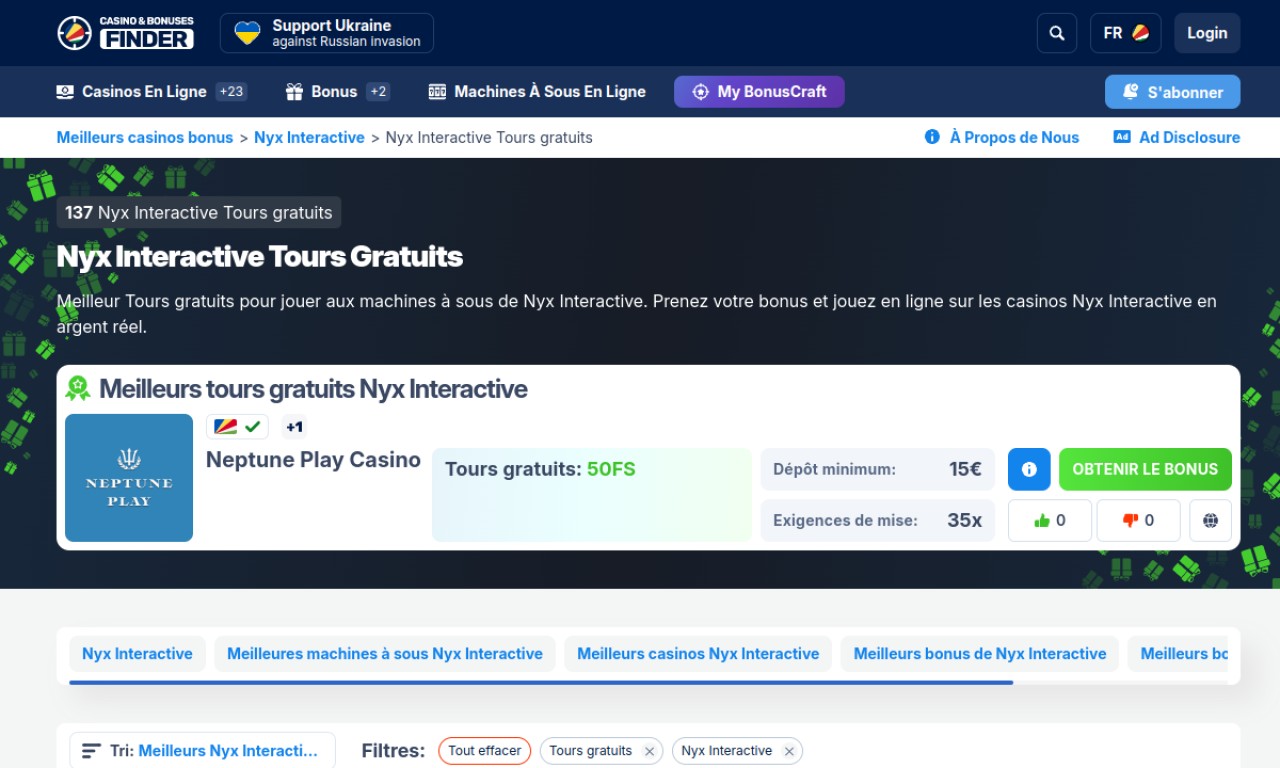The height and width of the screenshot is (768, 1280).
Task: Click the globe icon button
Action: 1210,520
